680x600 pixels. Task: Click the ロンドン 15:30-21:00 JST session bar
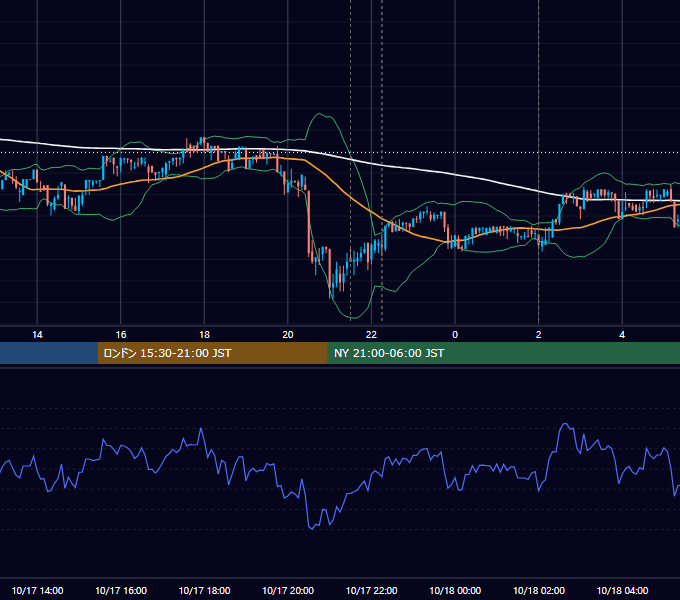212,353
